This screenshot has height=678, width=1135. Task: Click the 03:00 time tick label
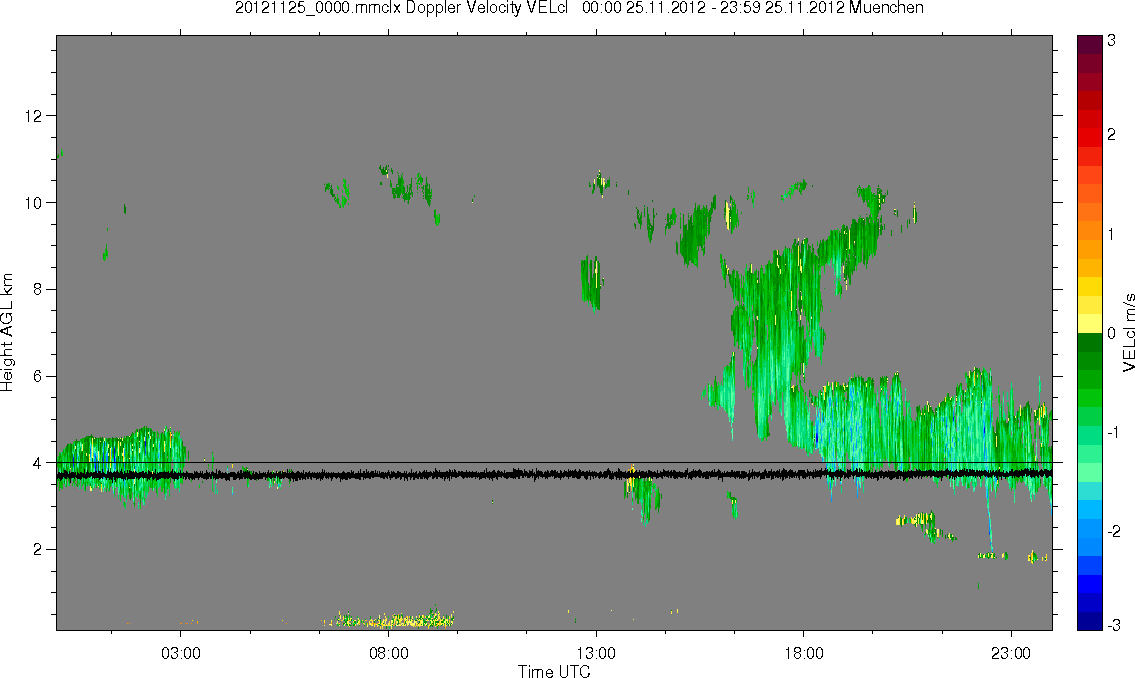click(x=180, y=653)
